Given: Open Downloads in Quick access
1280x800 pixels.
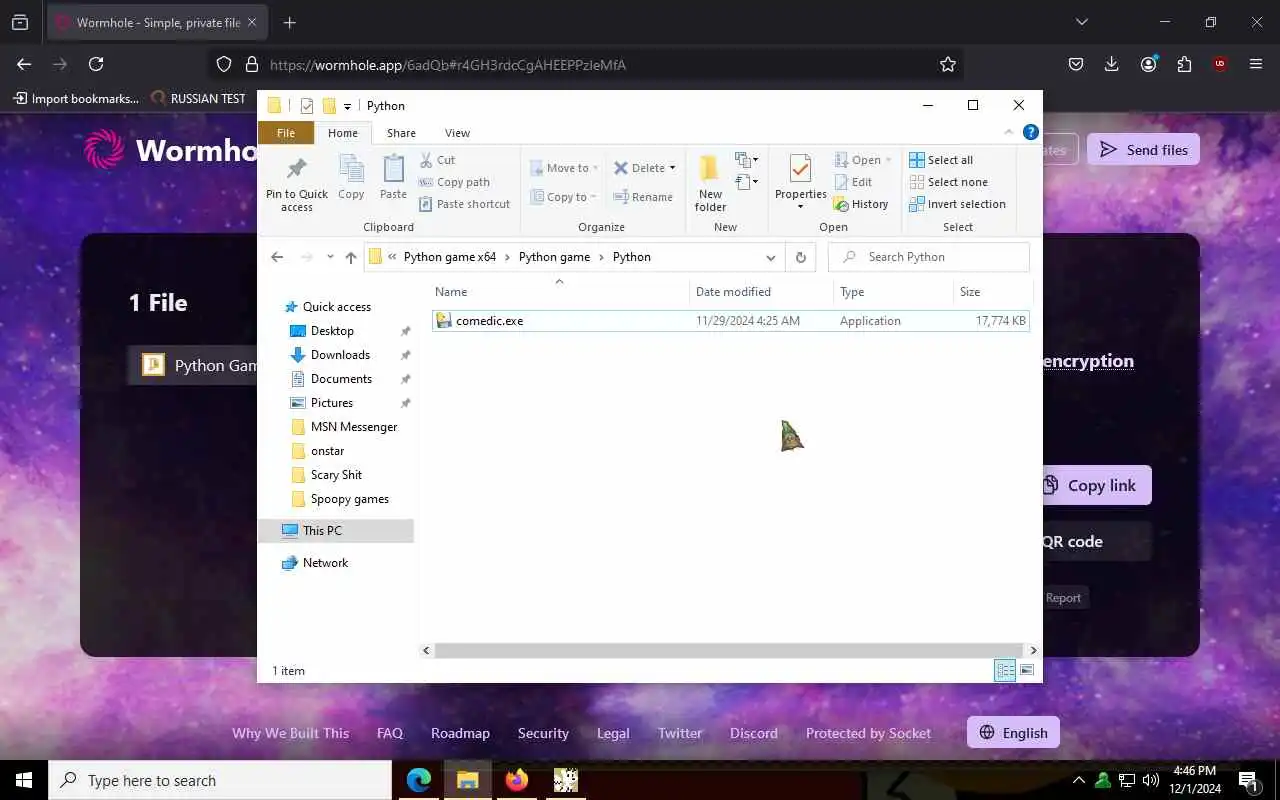Looking at the screenshot, I should [x=340, y=355].
